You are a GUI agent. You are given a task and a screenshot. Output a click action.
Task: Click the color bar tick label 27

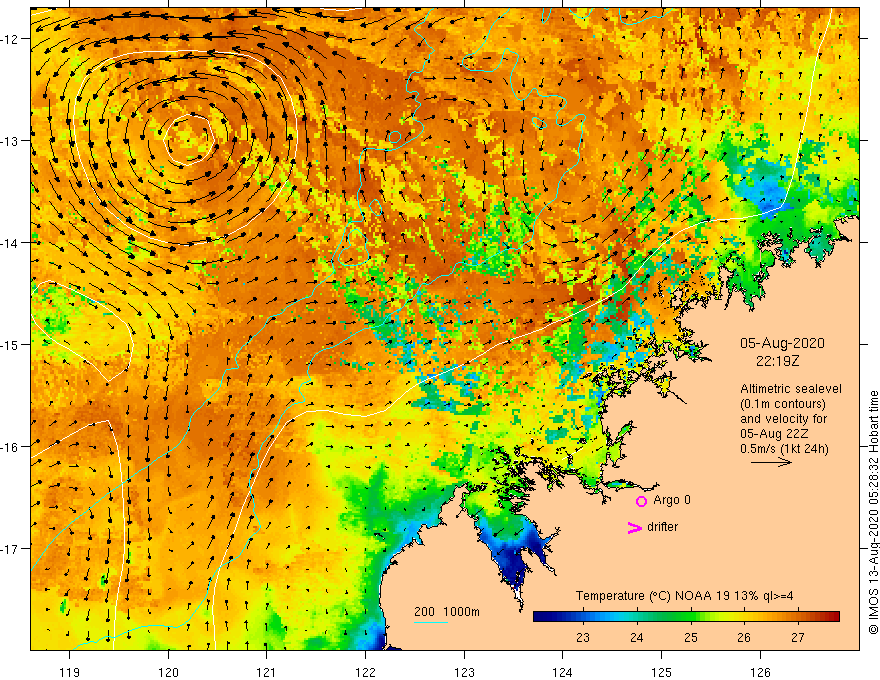(798, 638)
